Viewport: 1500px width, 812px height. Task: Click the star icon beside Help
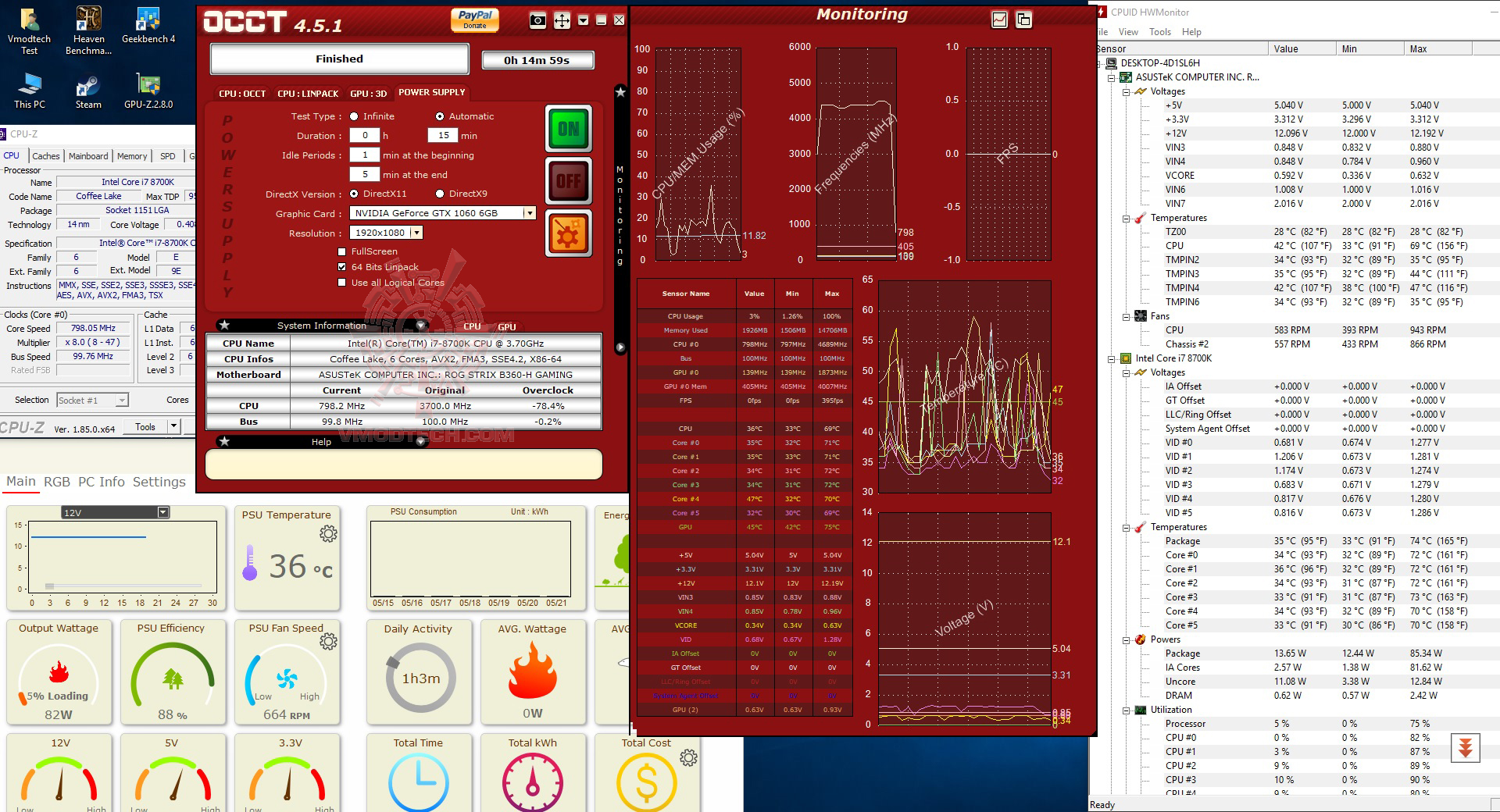click(224, 441)
